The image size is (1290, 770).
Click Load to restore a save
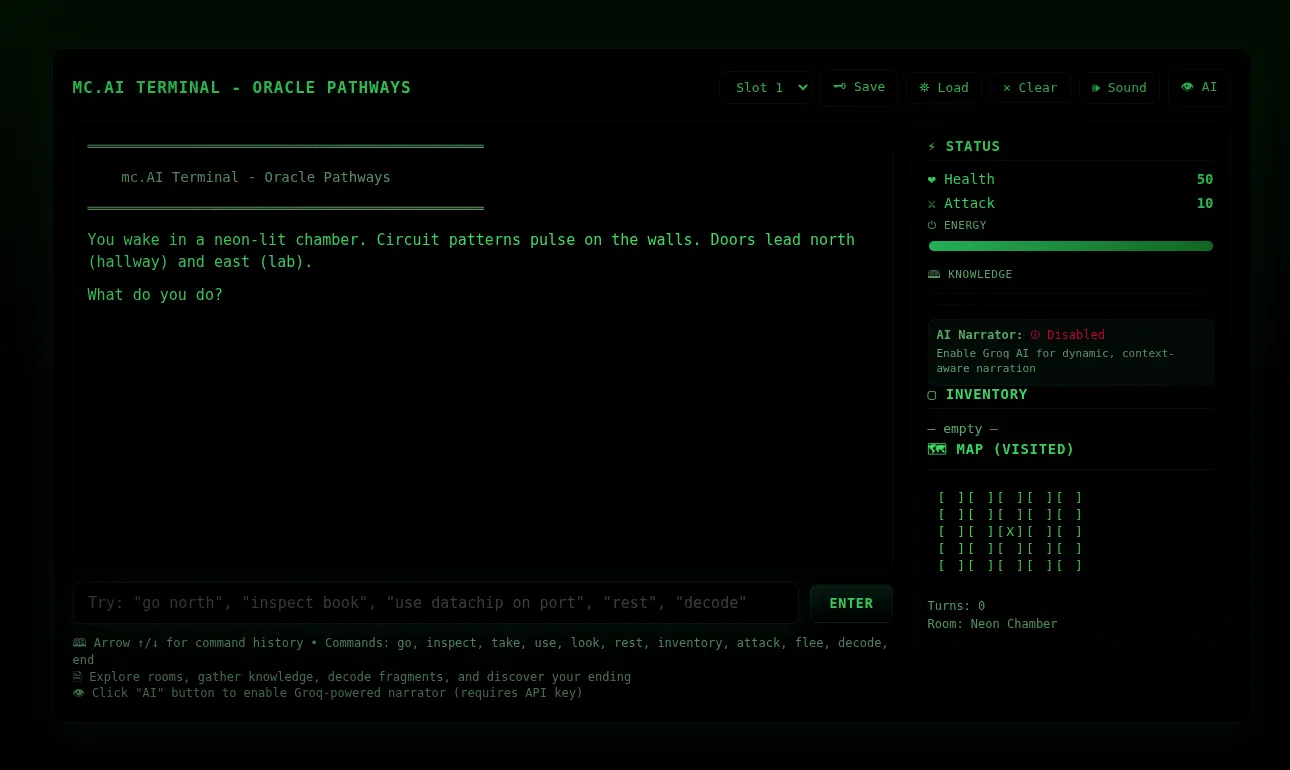point(943,87)
